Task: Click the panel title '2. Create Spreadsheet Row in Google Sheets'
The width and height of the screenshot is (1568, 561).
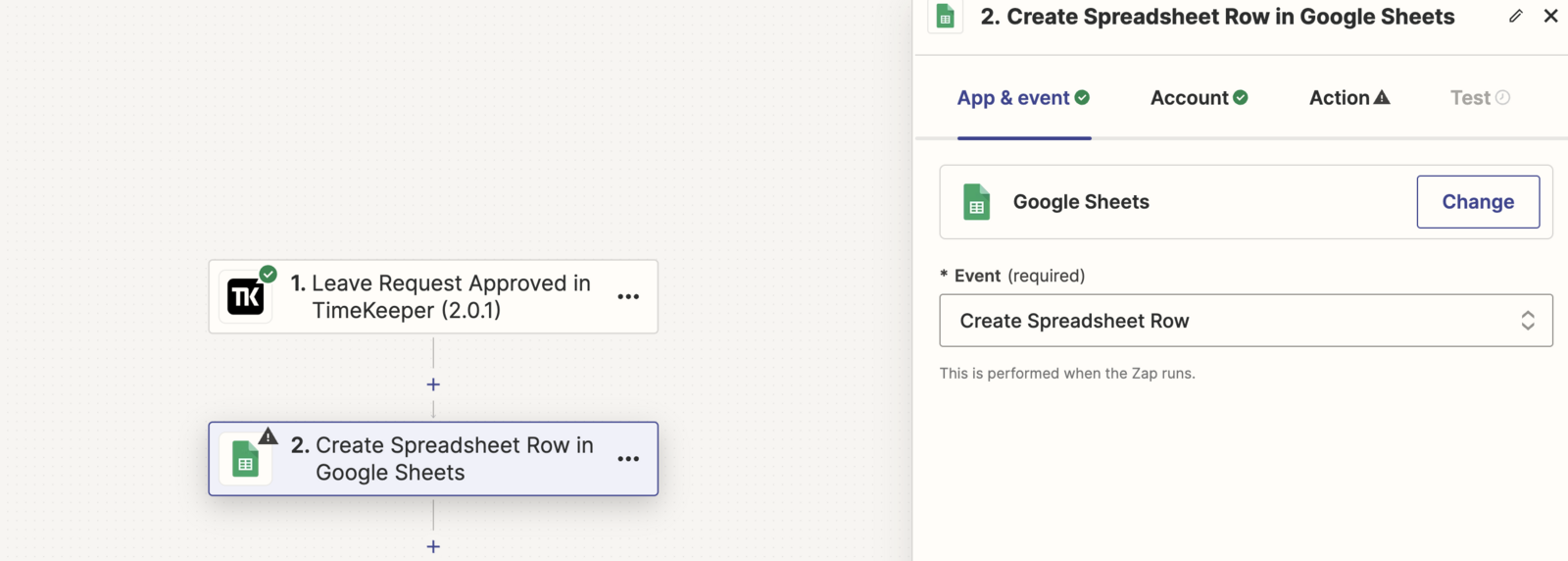Action: click(1217, 17)
